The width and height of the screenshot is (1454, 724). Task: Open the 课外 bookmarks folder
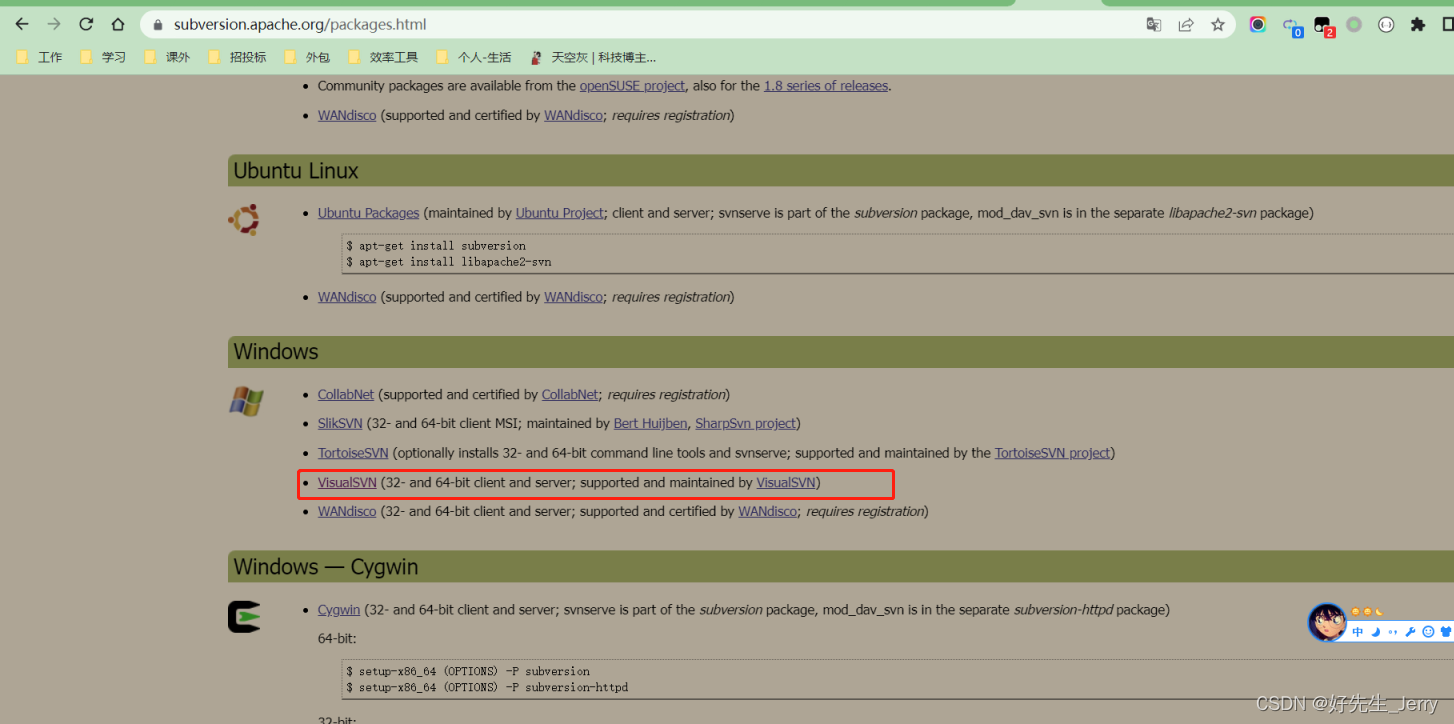168,57
